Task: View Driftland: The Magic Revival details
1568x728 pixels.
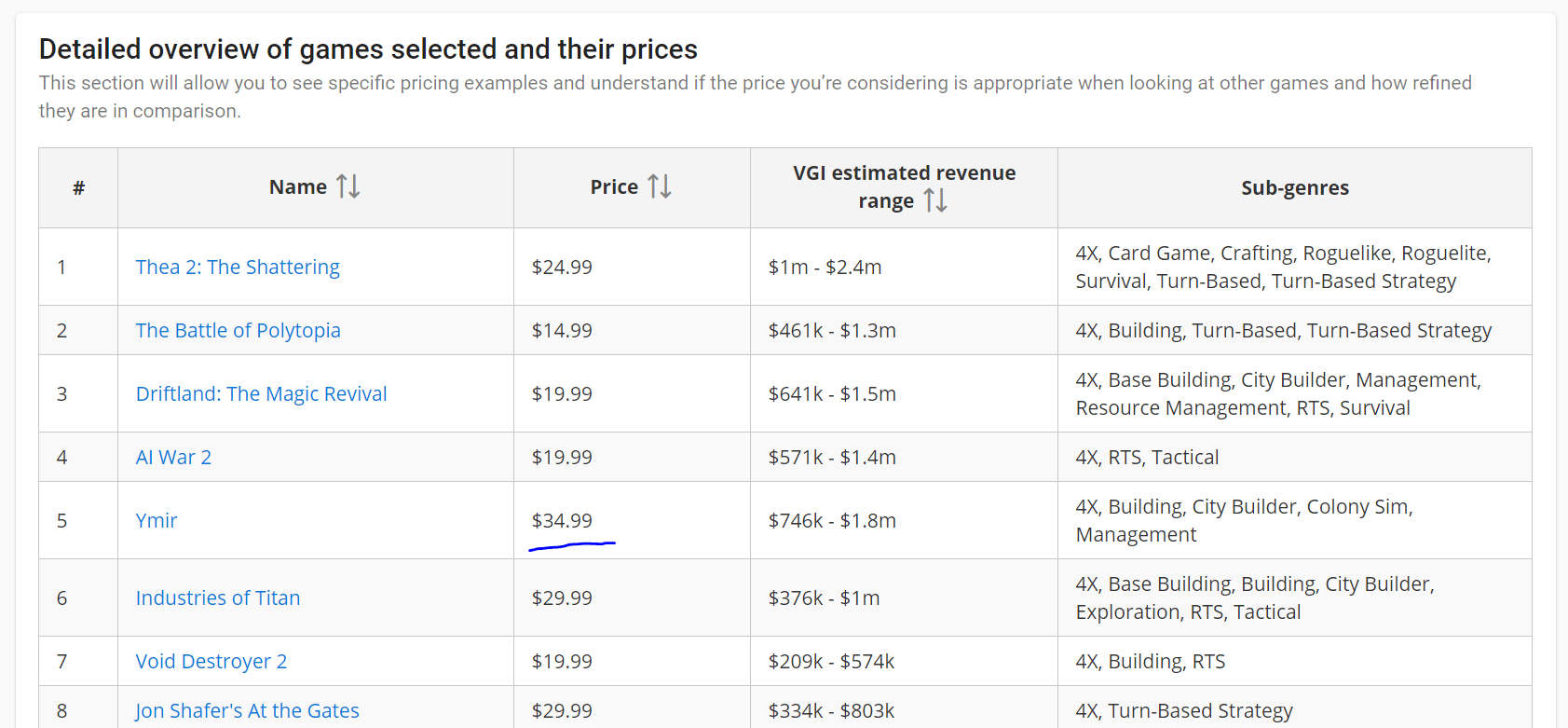Action: click(x=261, y=393)
